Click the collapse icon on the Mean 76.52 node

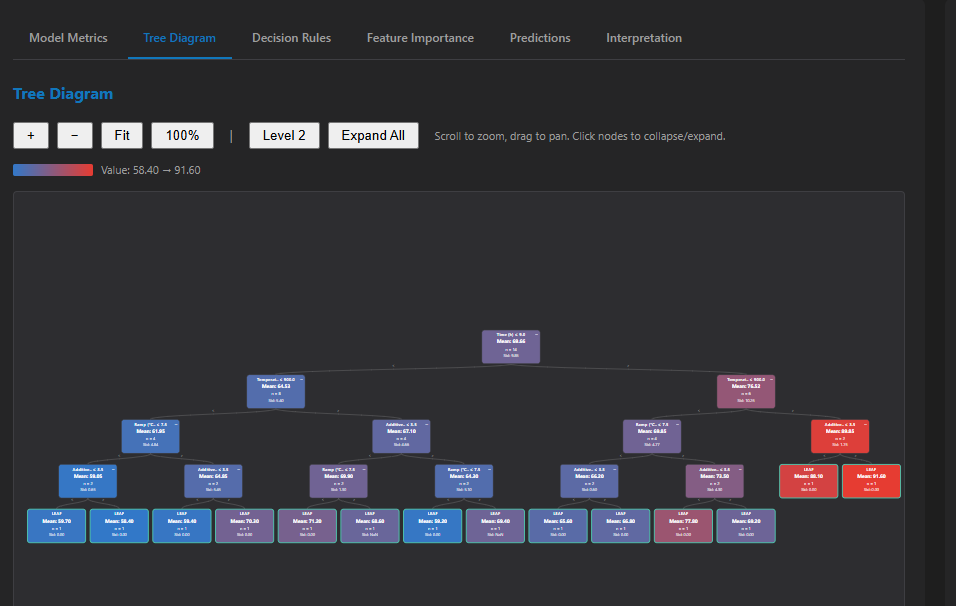771,378
